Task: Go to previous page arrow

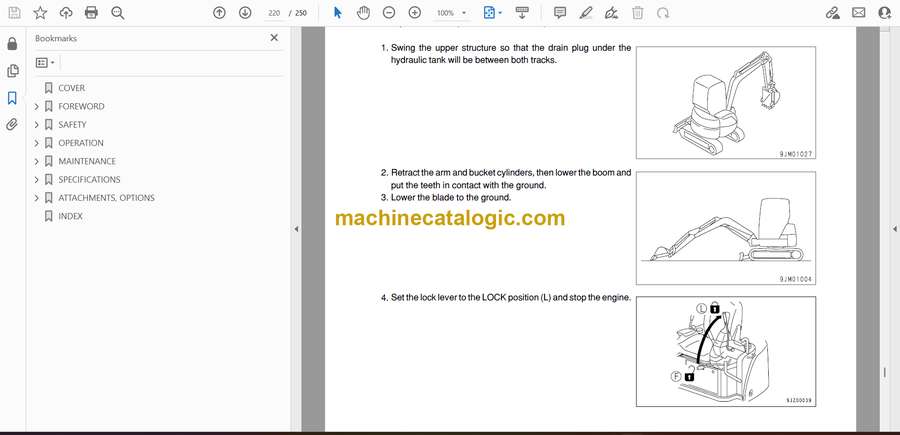Action: (219, 13)
